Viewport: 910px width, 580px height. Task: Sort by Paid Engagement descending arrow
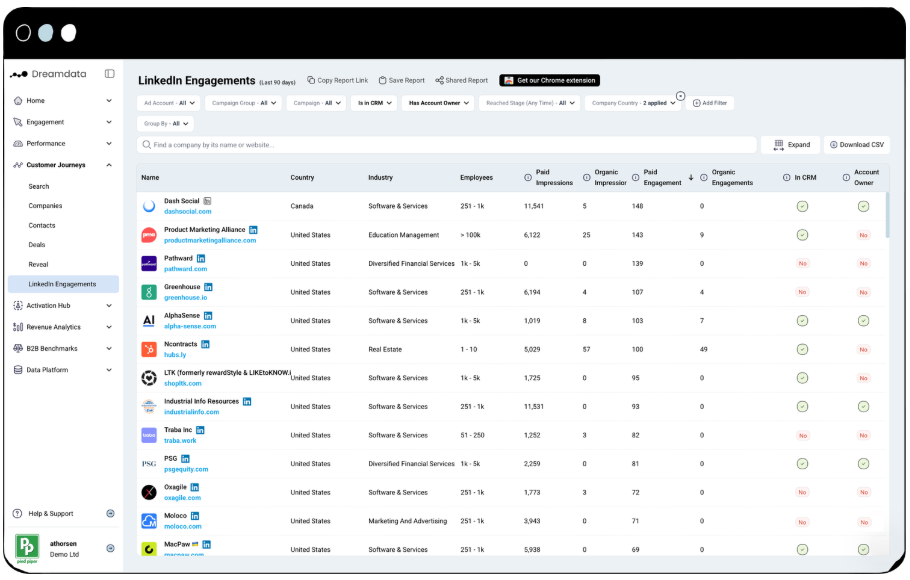pos(691,178)
